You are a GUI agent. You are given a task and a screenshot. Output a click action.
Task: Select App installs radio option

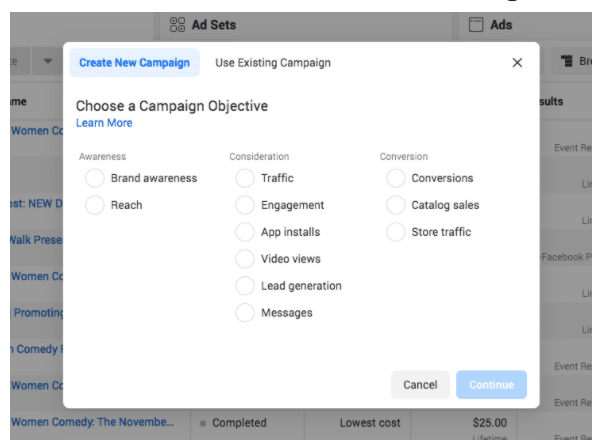(245, 232)
